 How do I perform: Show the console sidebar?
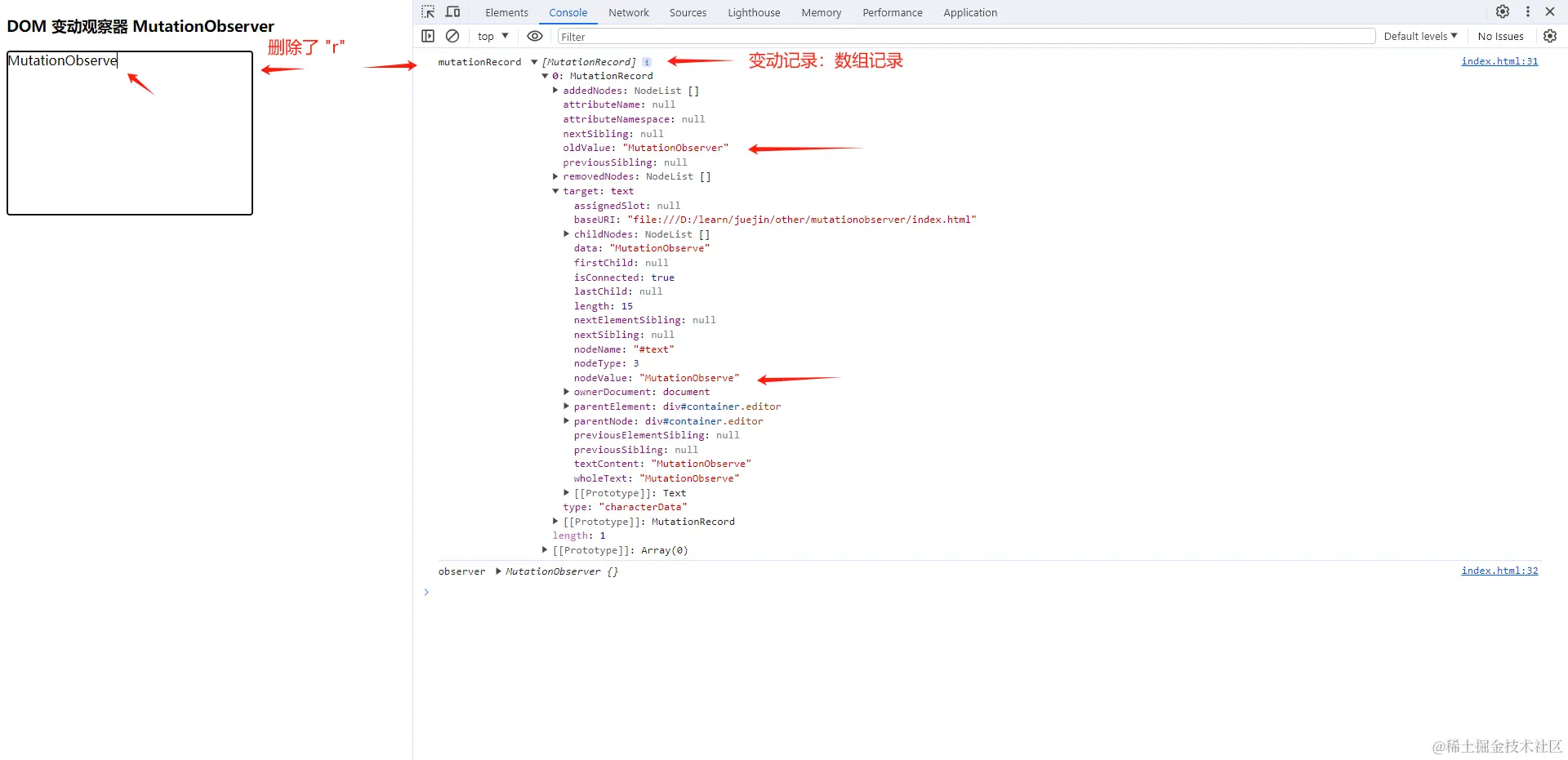pyautogui.click(x=428, y=36)
